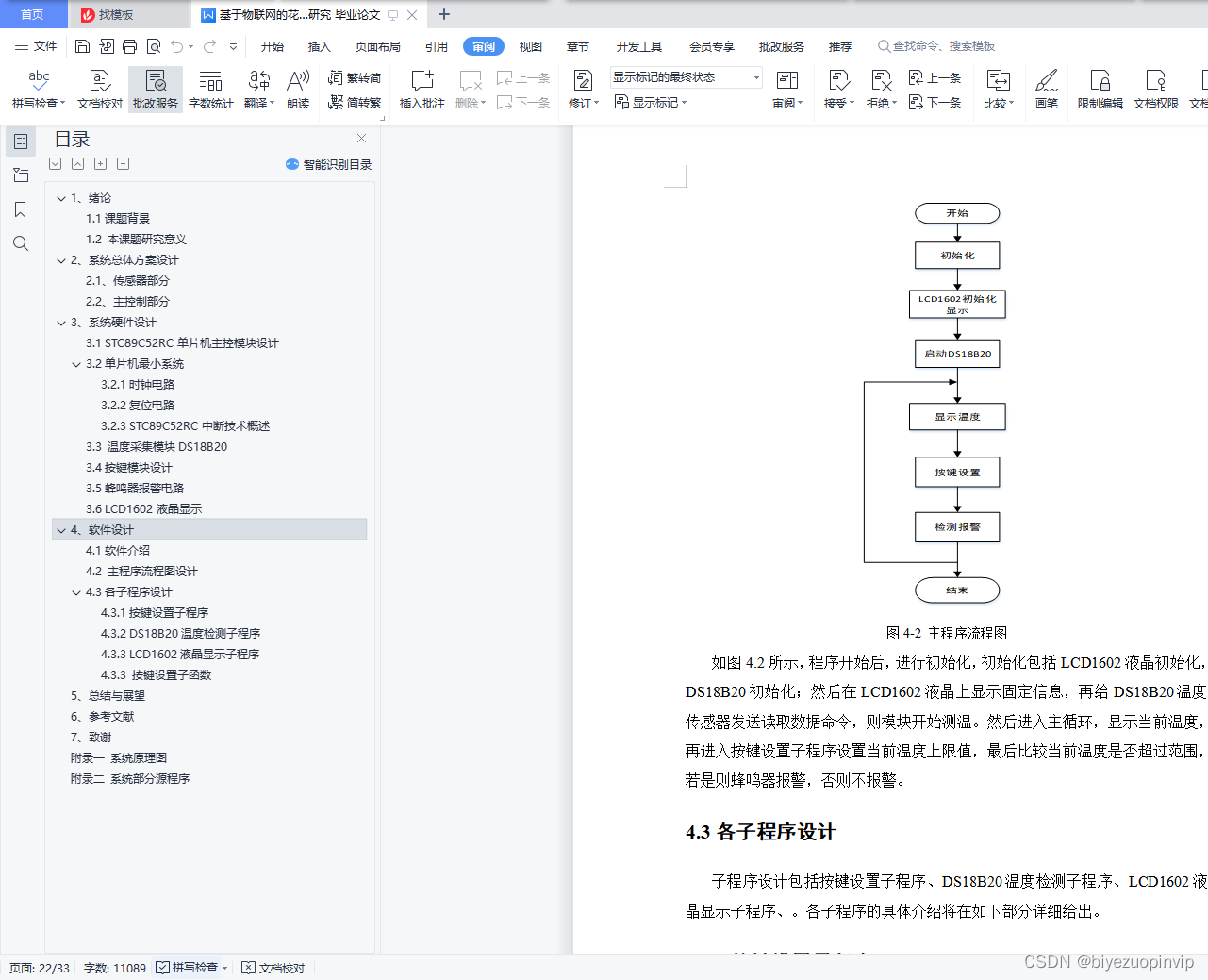
Task: Switch to the 引用 tab
Action: (x=437, y=46)
